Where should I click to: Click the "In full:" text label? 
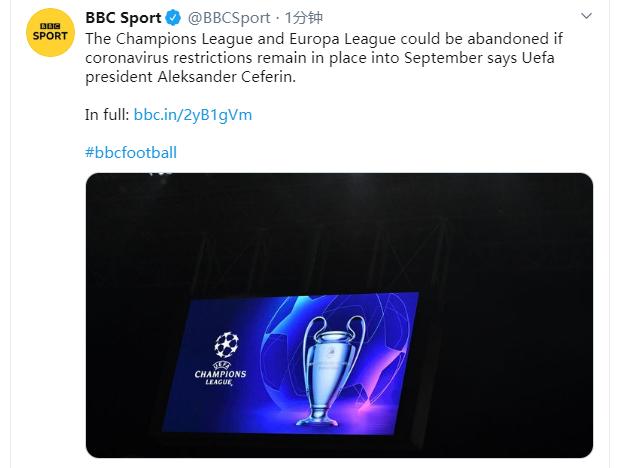point(107,115)
